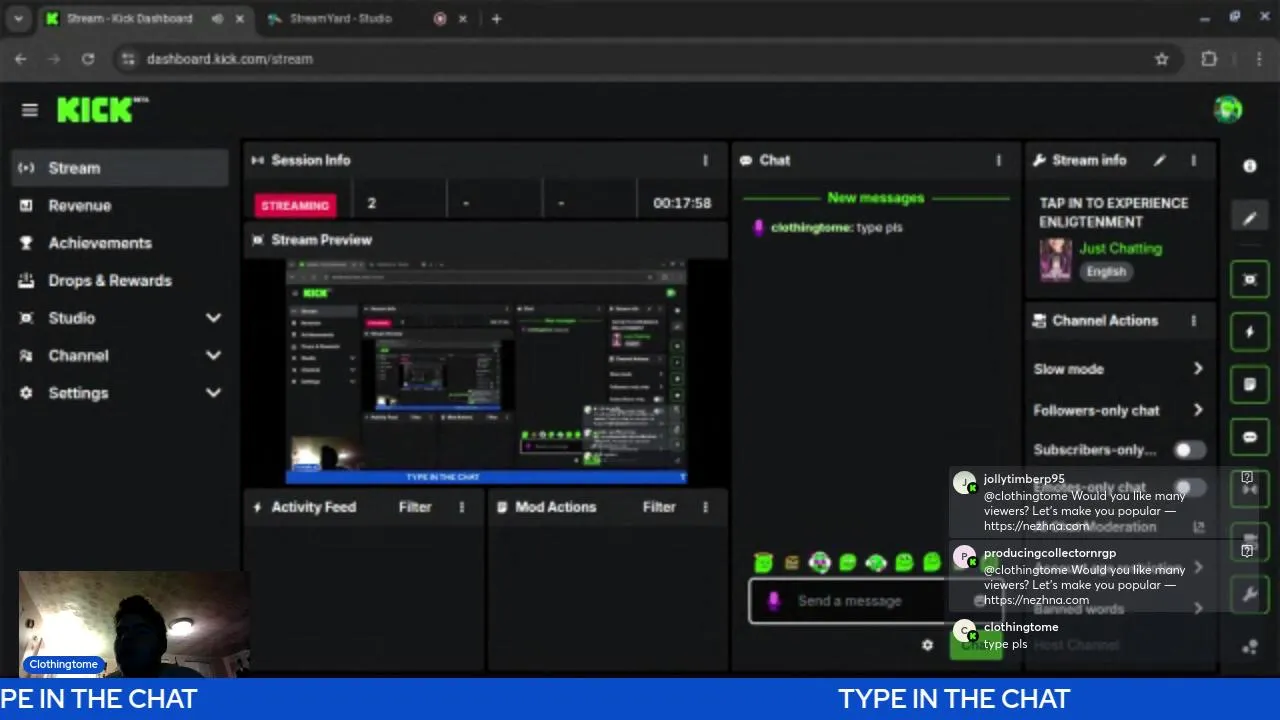Image resolution: width=1280 pixels, height=720 pixels.
Task: Click the Stream Preview thumbnail
Action: [x=486, y=371]
